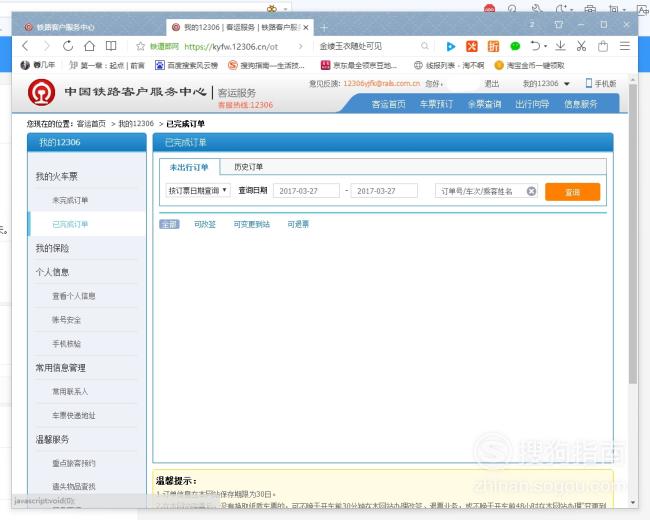Click the undo arrow toolbar icon
Screen dimensions: 650x520
click(535, 46)
